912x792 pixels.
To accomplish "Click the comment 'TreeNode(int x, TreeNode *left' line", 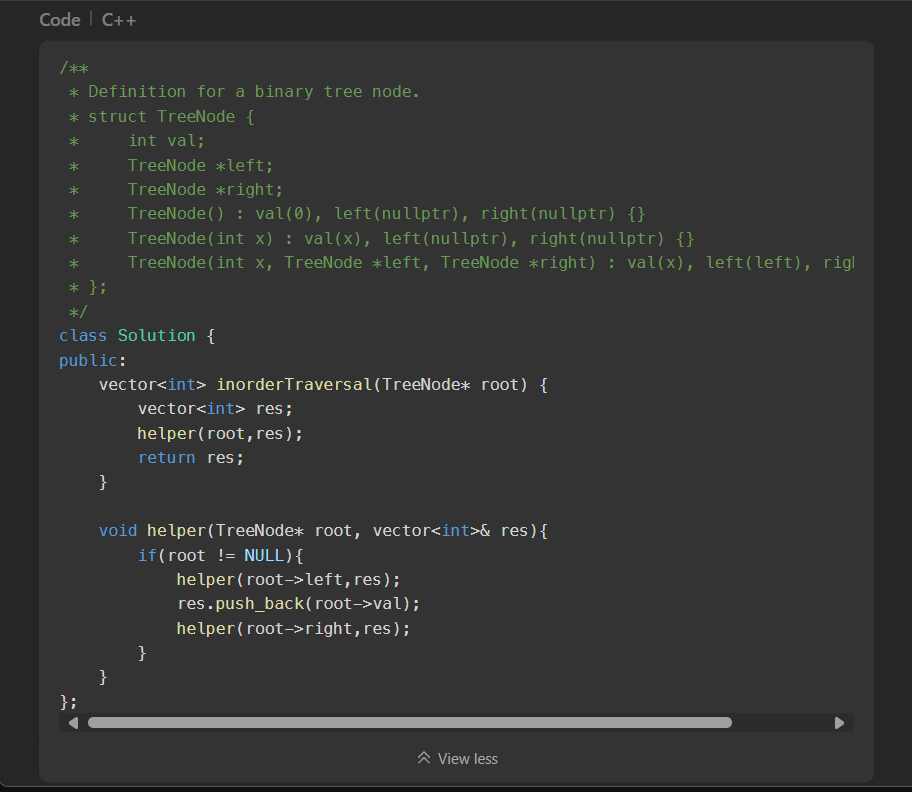I will tap(490, 263).
